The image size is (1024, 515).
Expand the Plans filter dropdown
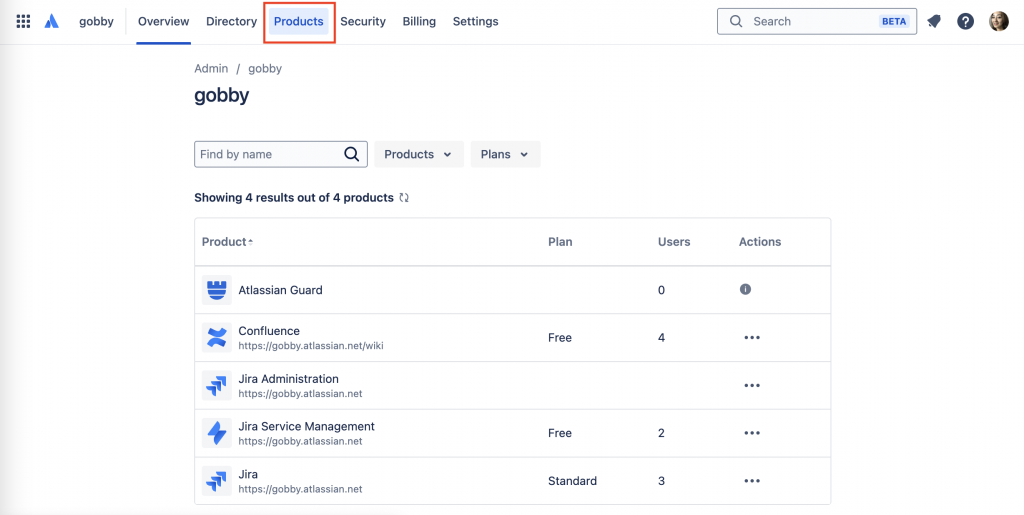point(505,154)
